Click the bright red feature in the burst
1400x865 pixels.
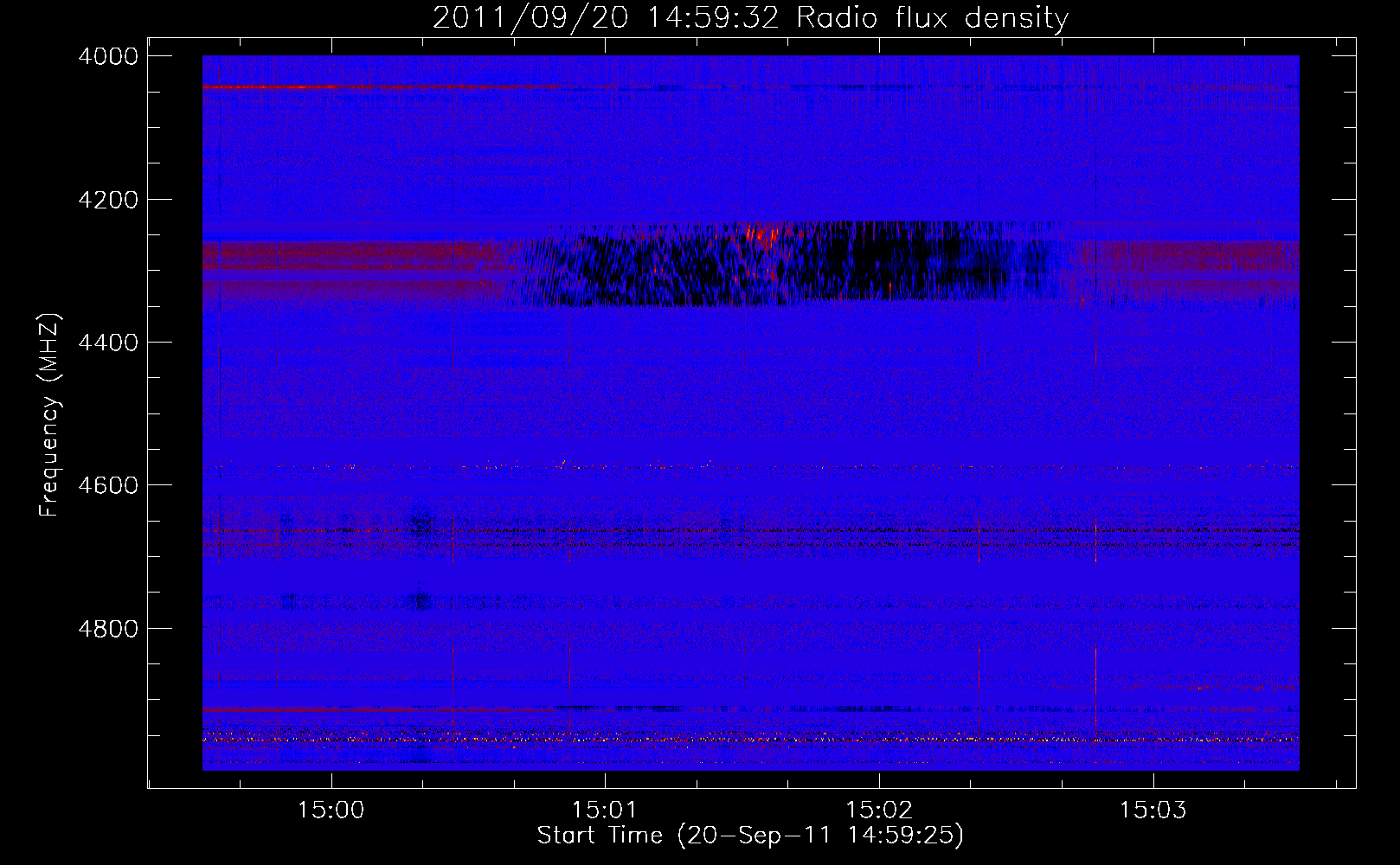[x=764, y=234]
